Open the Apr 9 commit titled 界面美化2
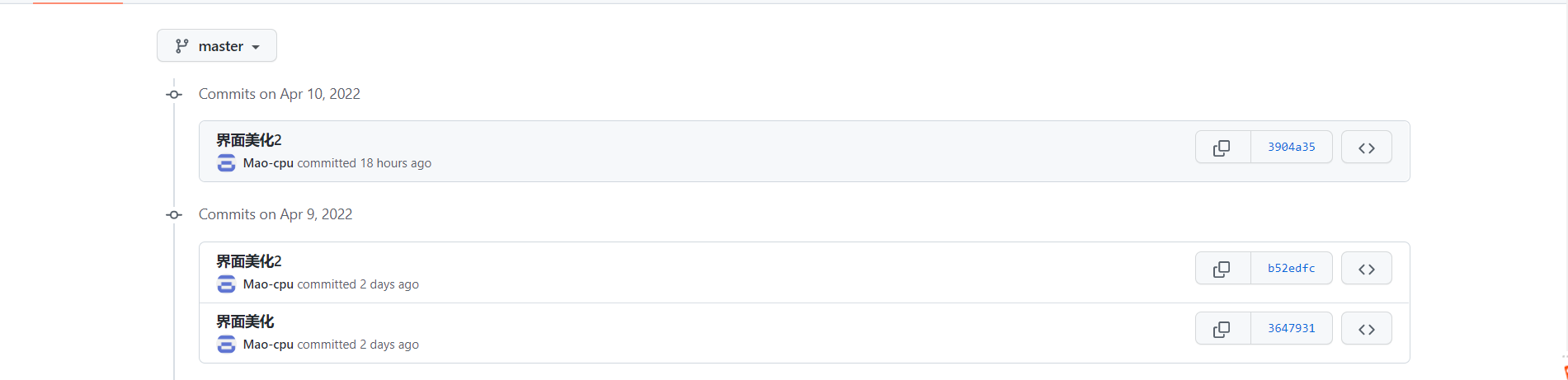 pyautogui.click(x=249, y=261)
